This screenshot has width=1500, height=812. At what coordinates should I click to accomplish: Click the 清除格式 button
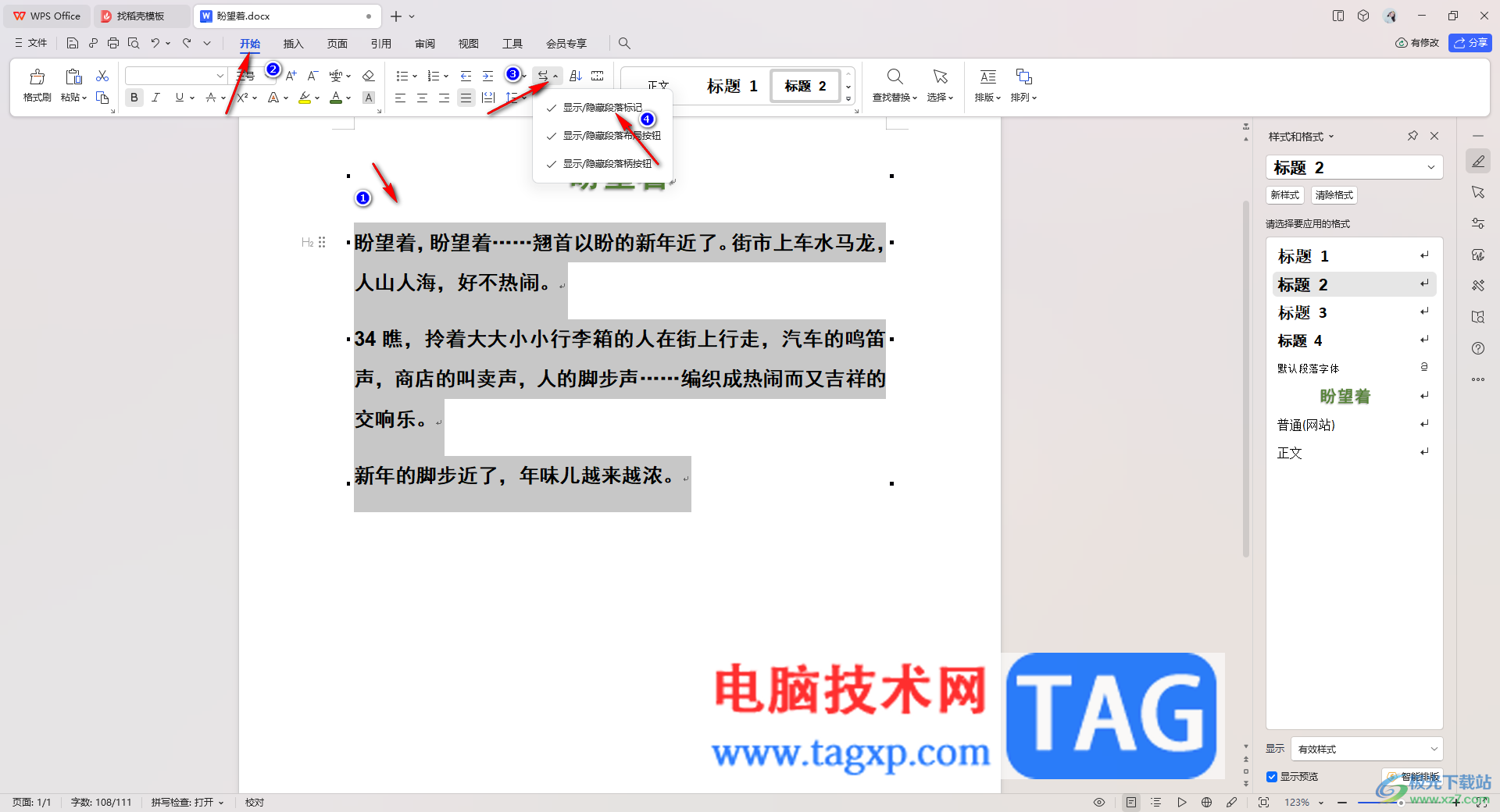point(1334,195)
